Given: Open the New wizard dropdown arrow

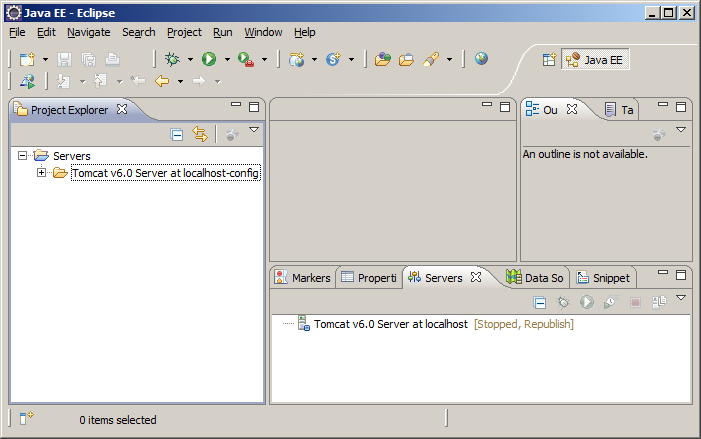Looking at the screenshot, I should (x=45, y=59).
